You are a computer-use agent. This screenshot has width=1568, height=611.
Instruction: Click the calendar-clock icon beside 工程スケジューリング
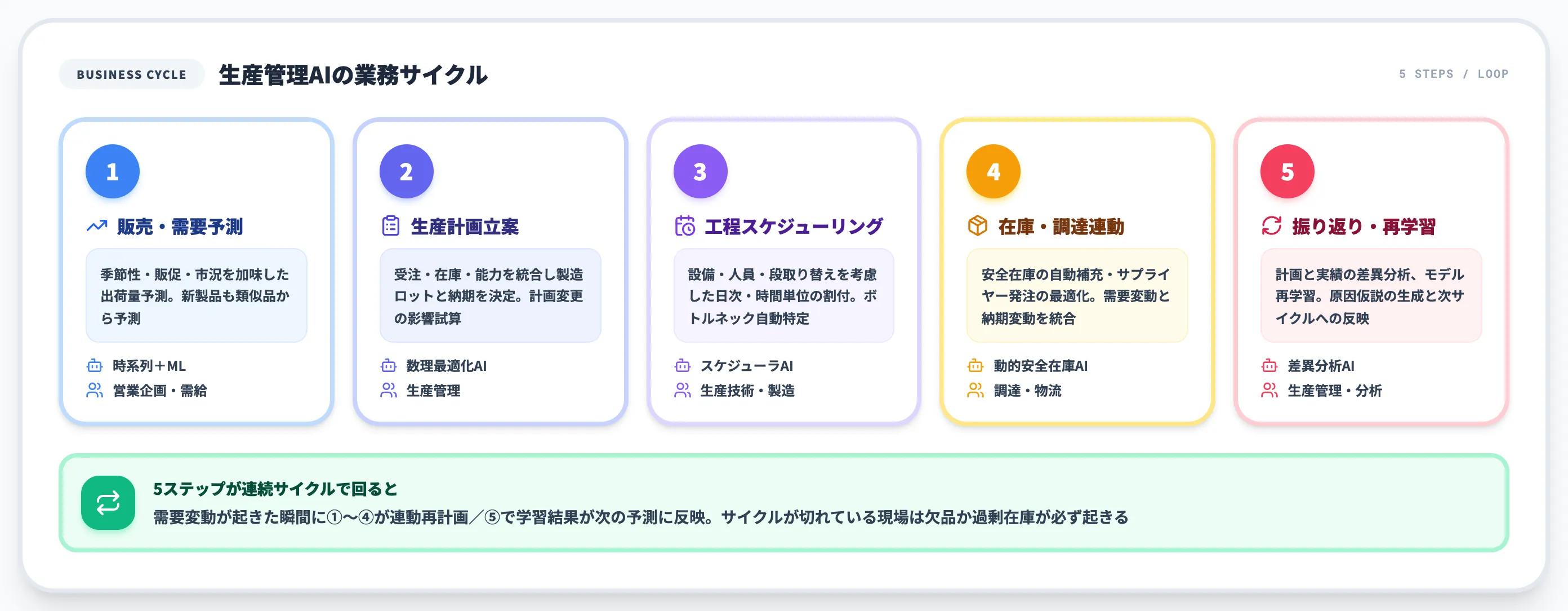pos(685,226)
